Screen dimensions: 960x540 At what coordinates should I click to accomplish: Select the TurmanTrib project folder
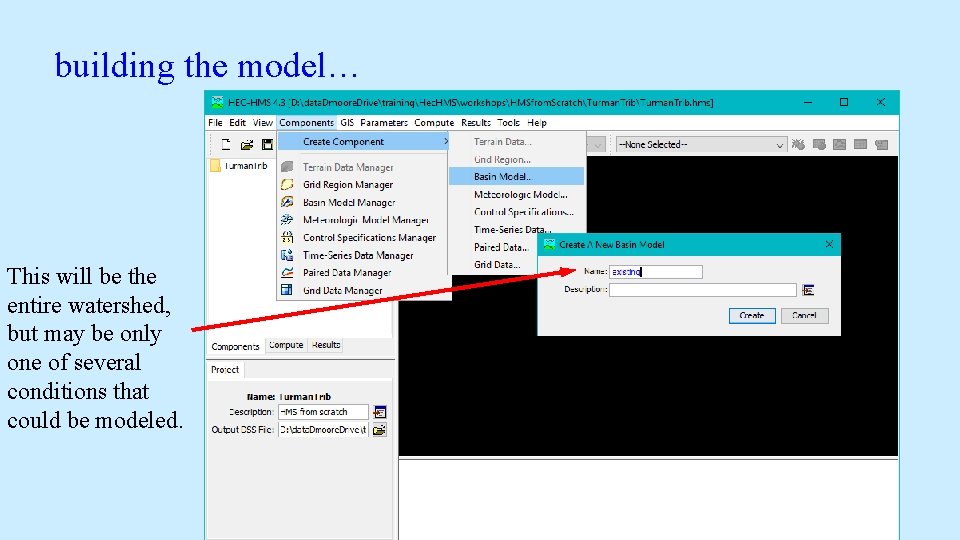[x=239, y=166]
